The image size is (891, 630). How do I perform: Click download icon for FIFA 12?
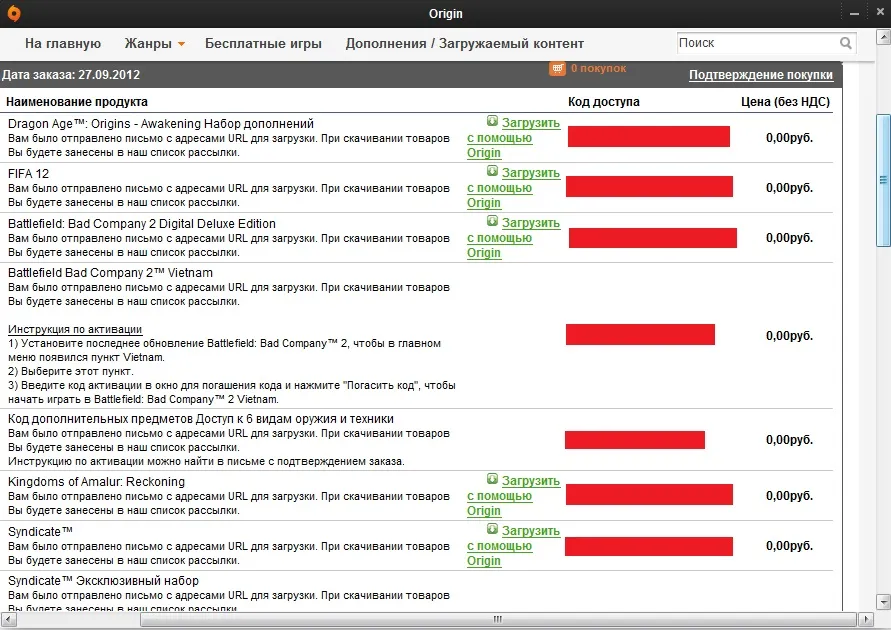click(x=492, y=171)
